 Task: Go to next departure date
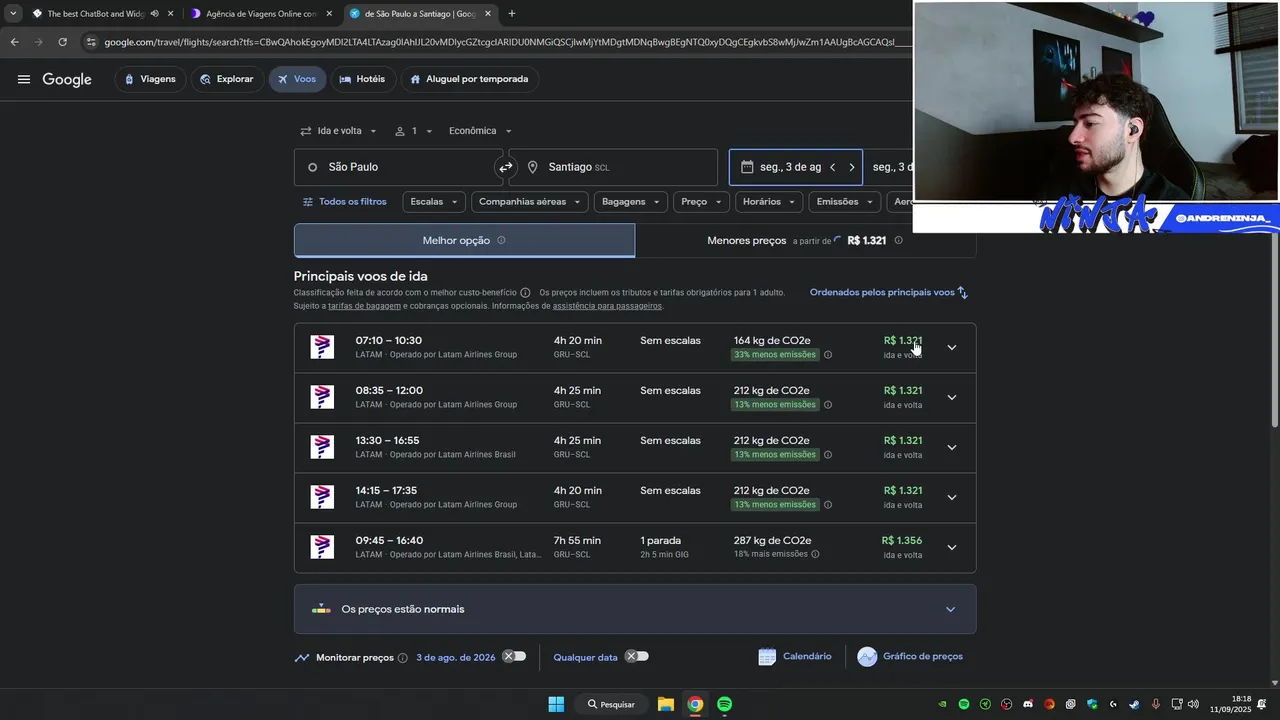pos(851,167)
